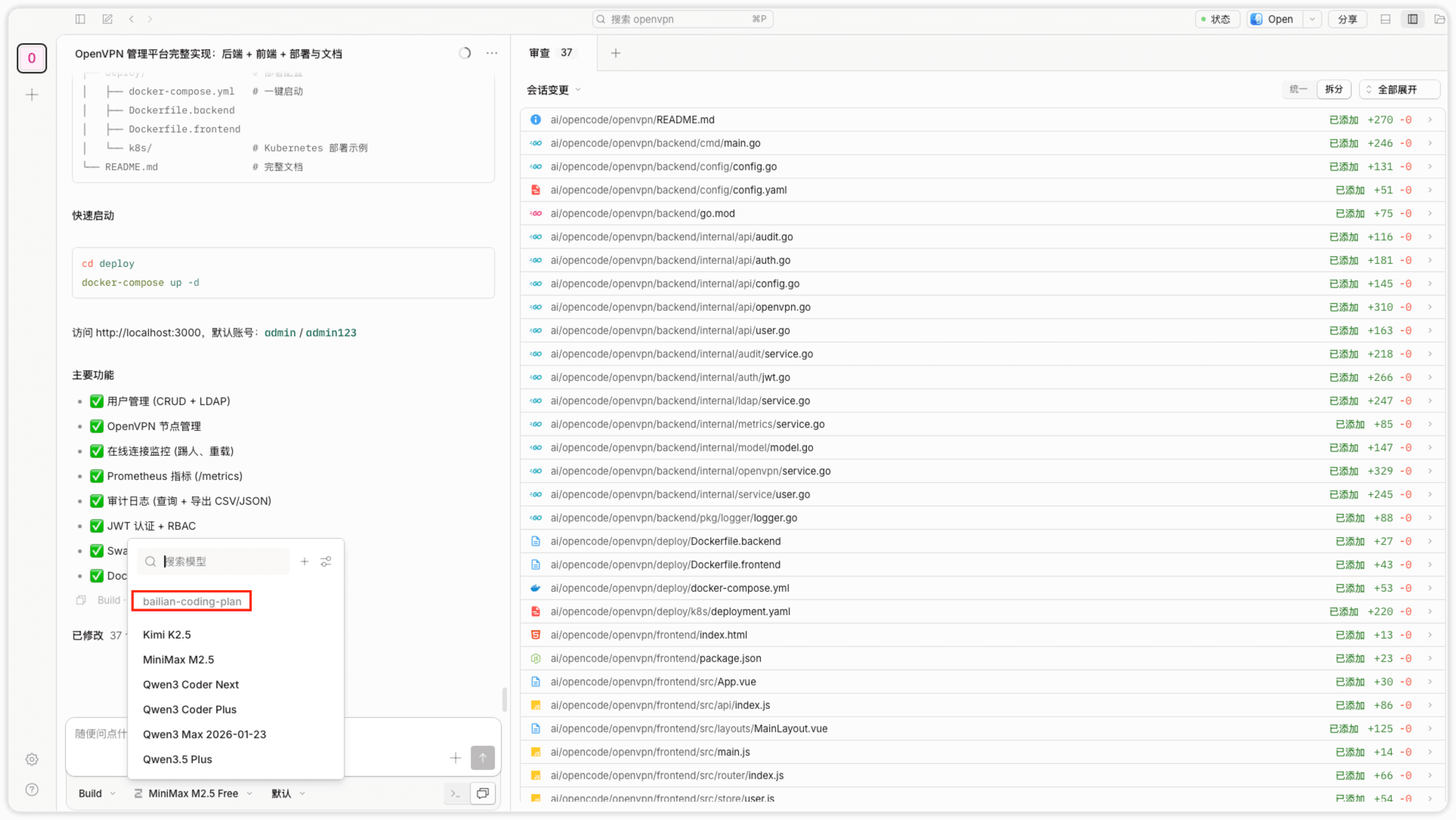Click the three-dot session menu
Viewport: 1456px width, 820px height.
point(492,53)
